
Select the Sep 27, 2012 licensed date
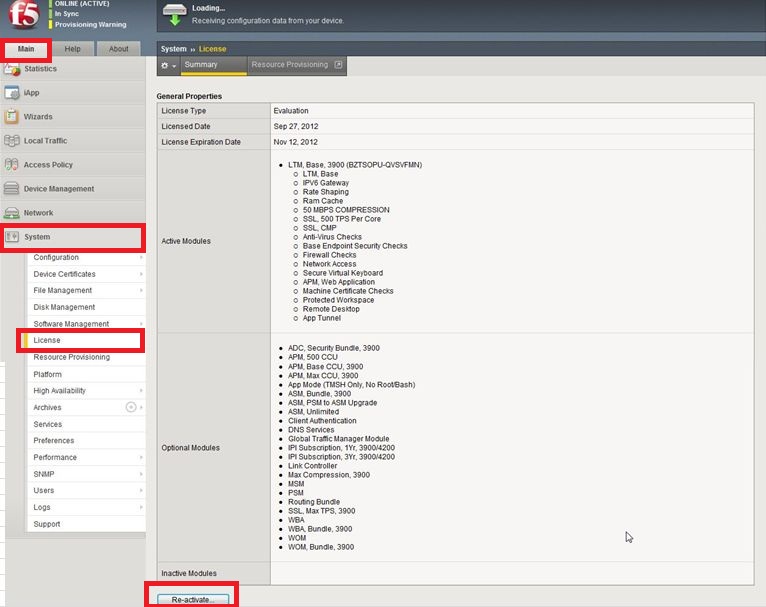point(296,126)
